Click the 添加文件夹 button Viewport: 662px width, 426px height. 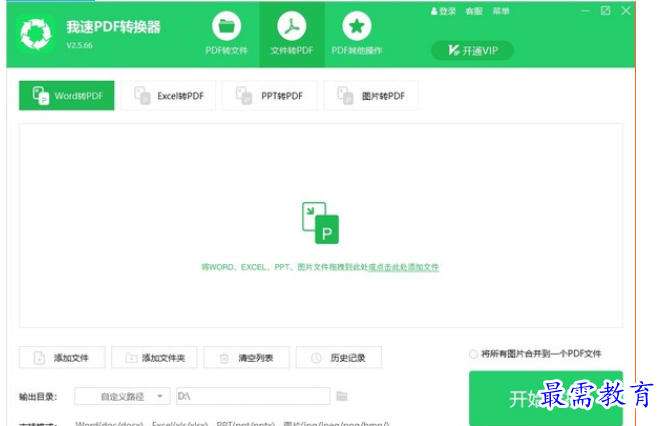click(x=155, y=358)
